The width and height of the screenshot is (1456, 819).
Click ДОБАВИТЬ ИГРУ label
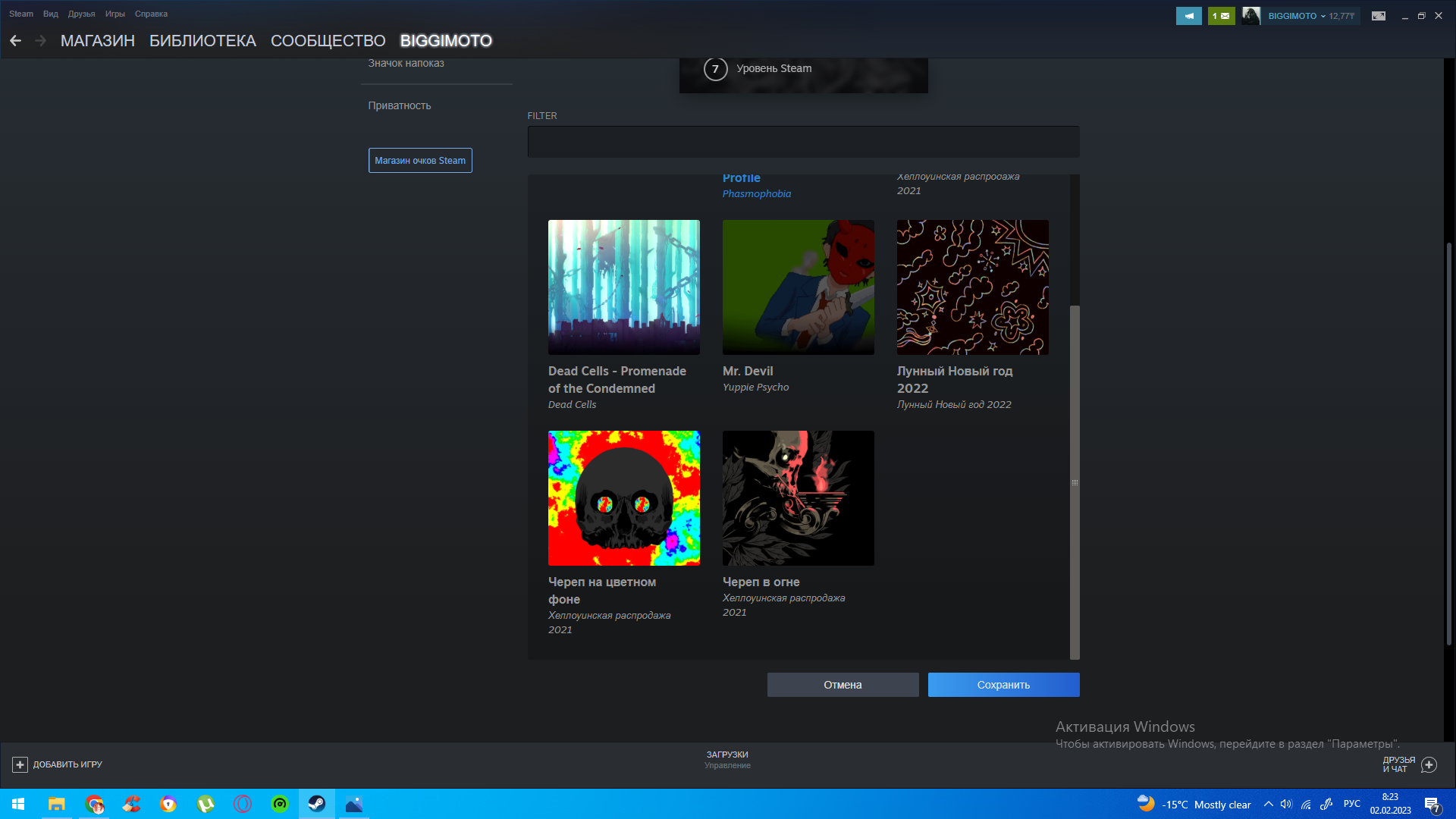[67, 764]
